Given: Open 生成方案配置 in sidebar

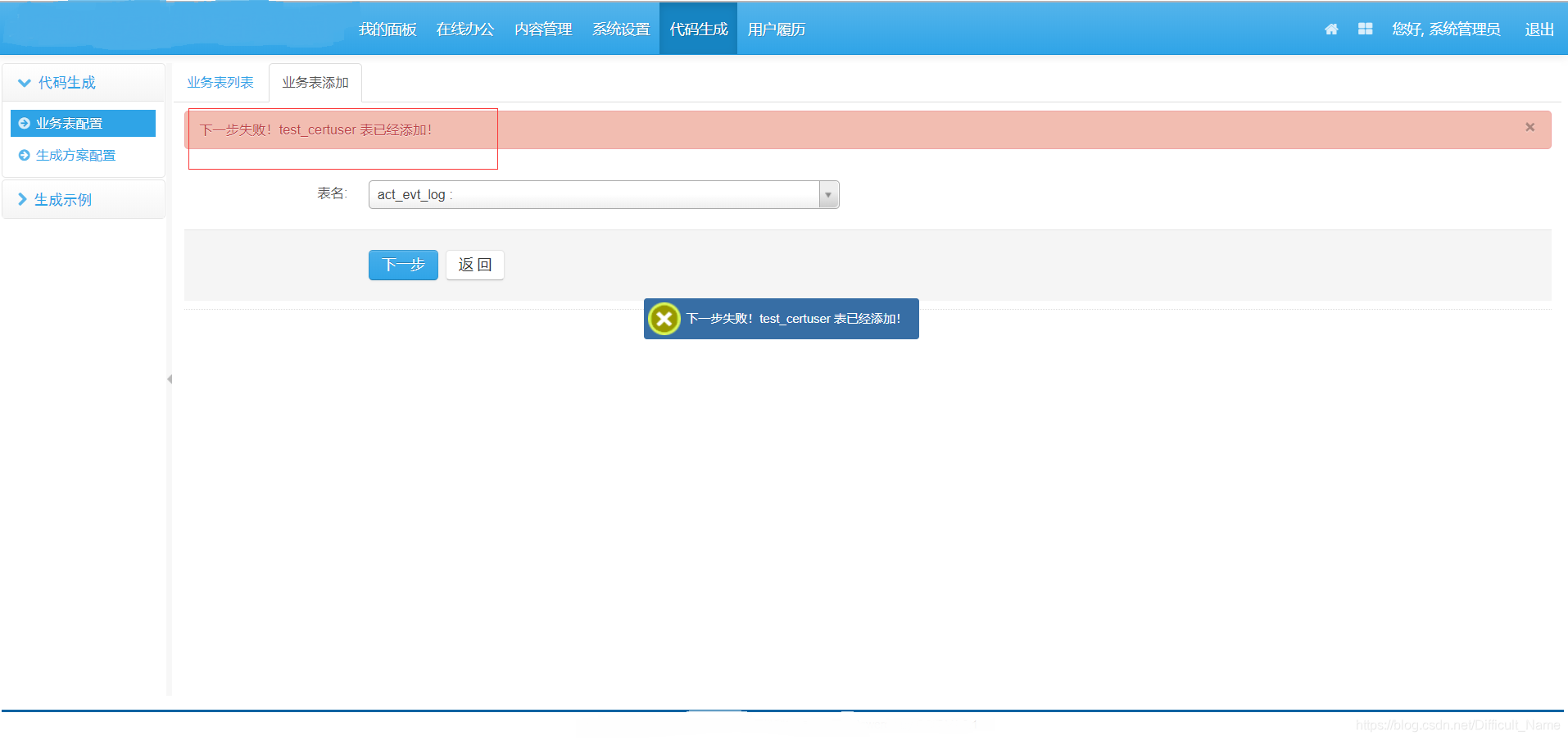Looking at the screenshot, I should [x=75, y=156].
